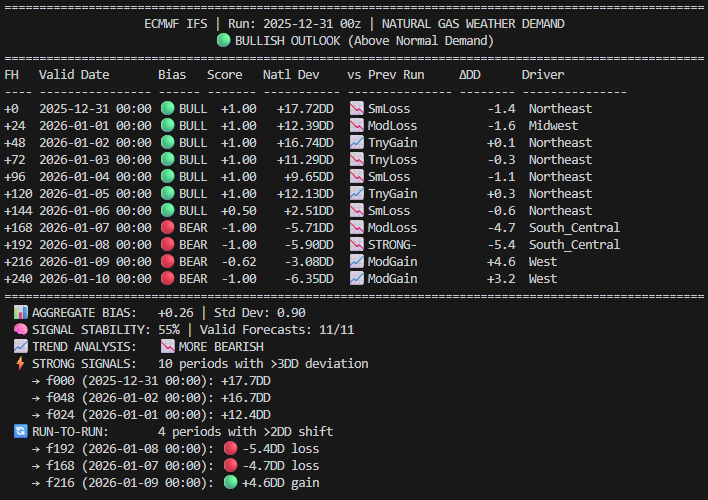The height and width of the screenshot is (500, 708).
Task: Click the green circle beside BULLISH OUTLOOK header
Action: [224, 40]
